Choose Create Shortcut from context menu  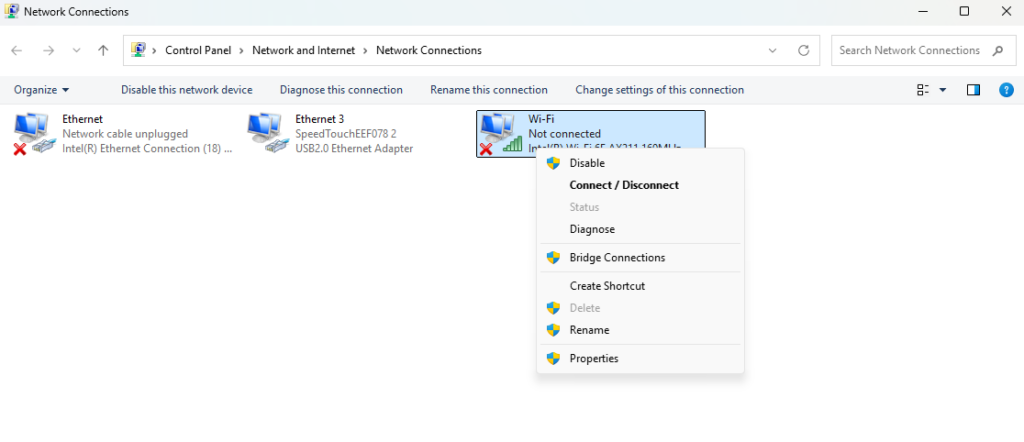click(x=640, y=286)
